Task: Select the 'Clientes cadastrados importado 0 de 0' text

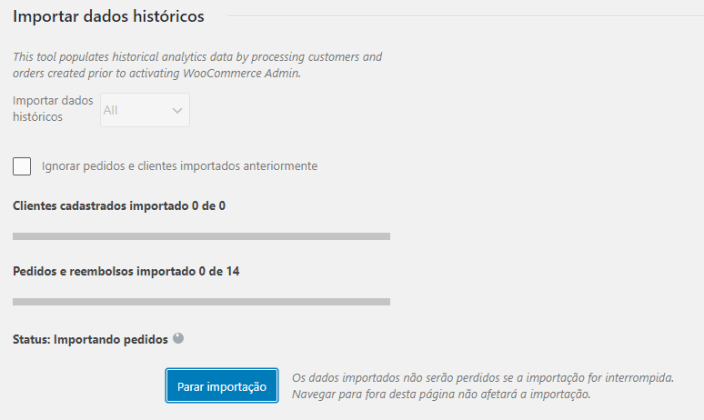Action: coord(119,206)
